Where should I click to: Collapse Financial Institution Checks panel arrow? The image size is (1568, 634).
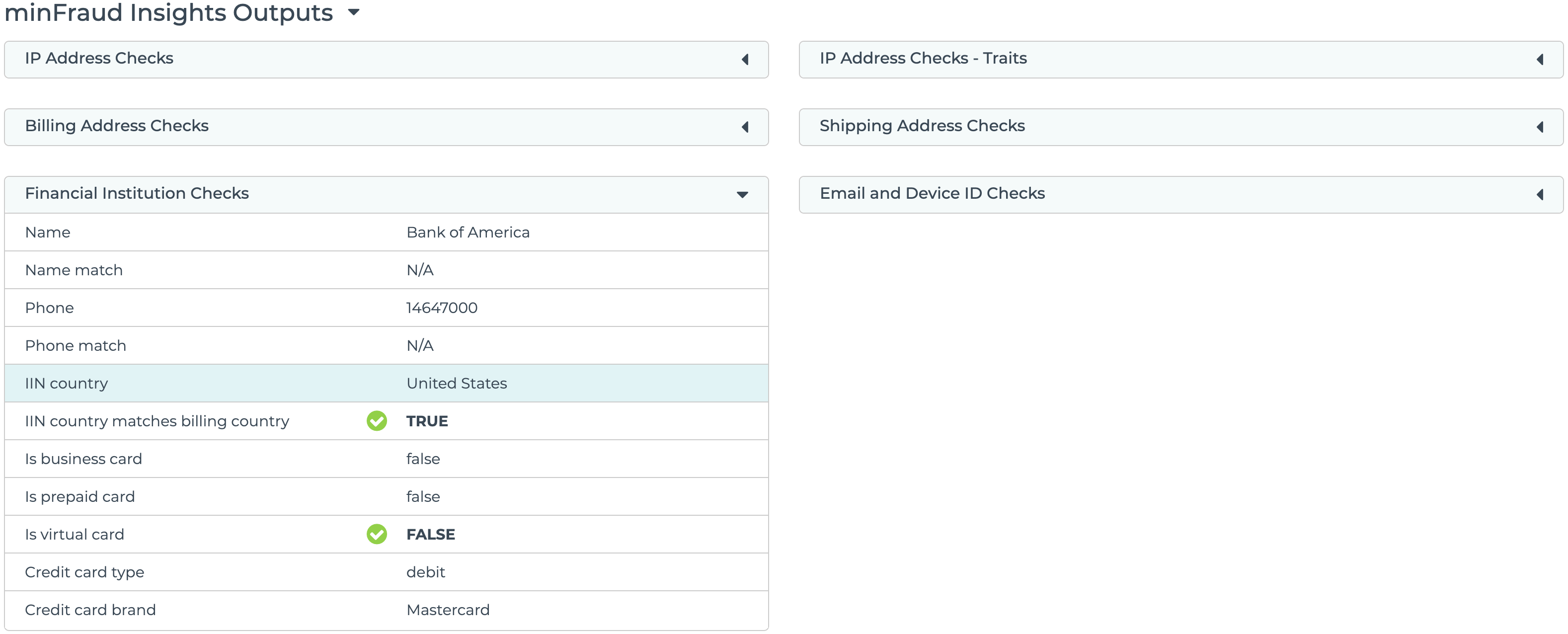click(x=742, y=195)
